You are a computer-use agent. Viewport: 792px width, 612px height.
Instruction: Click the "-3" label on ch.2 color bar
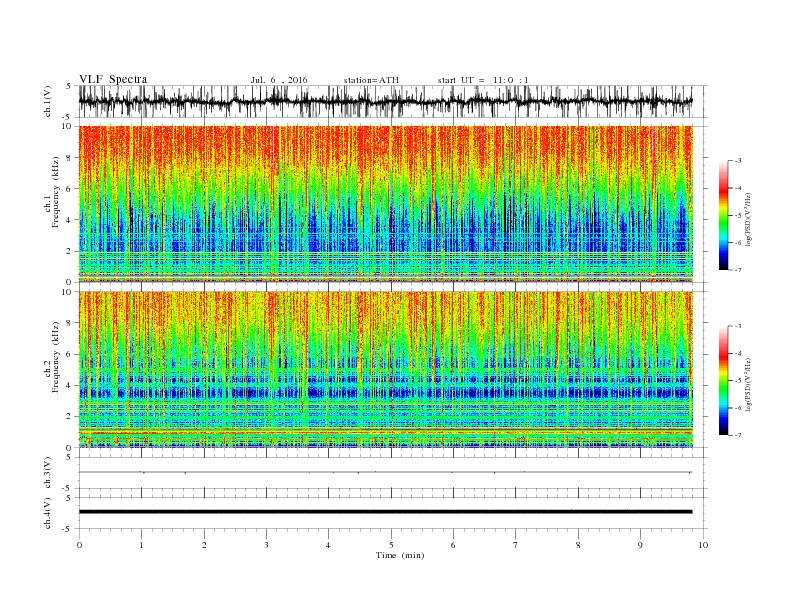point(738,326)
